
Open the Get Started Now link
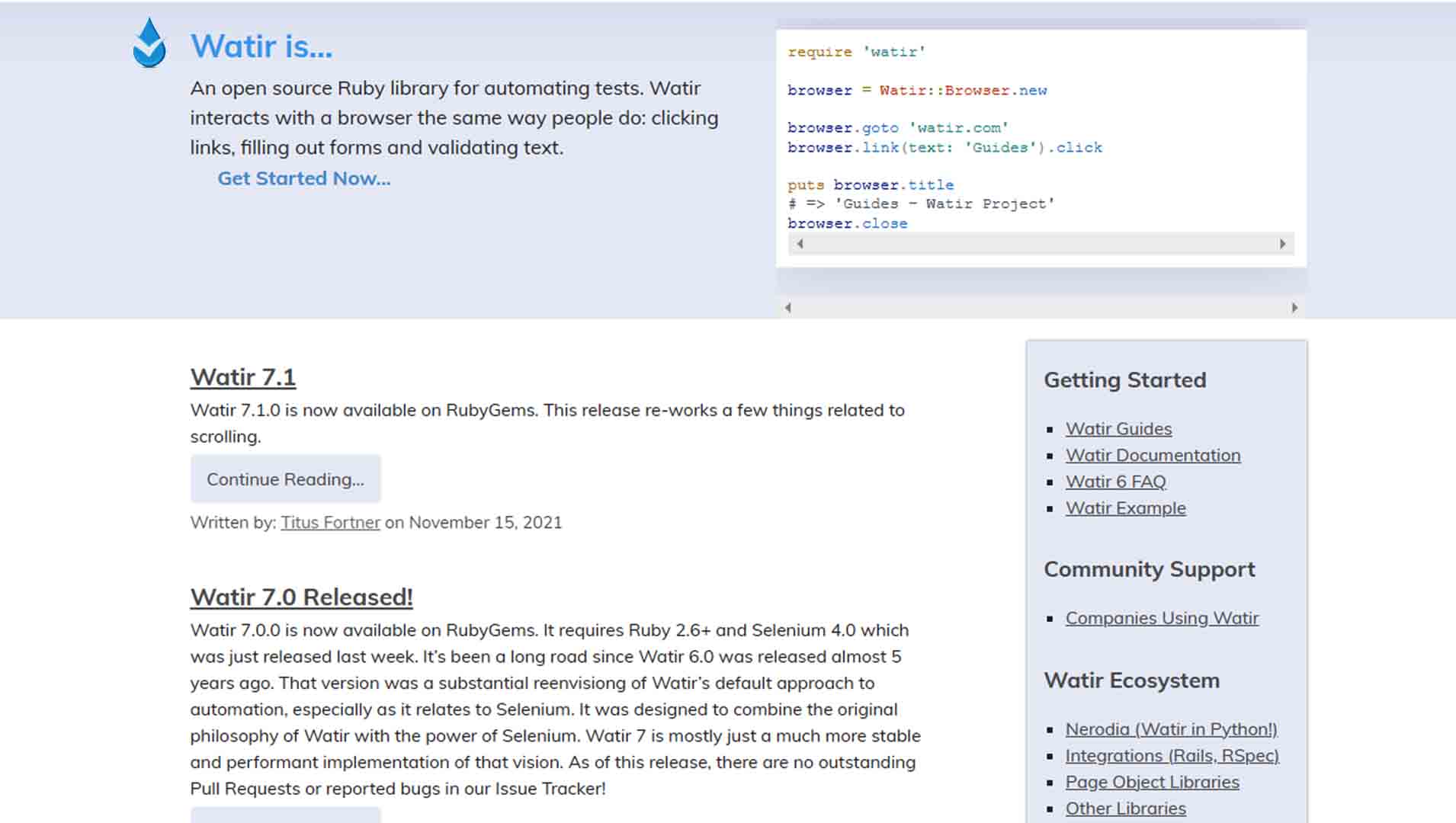pyautogui.click(x=303, y=178)
